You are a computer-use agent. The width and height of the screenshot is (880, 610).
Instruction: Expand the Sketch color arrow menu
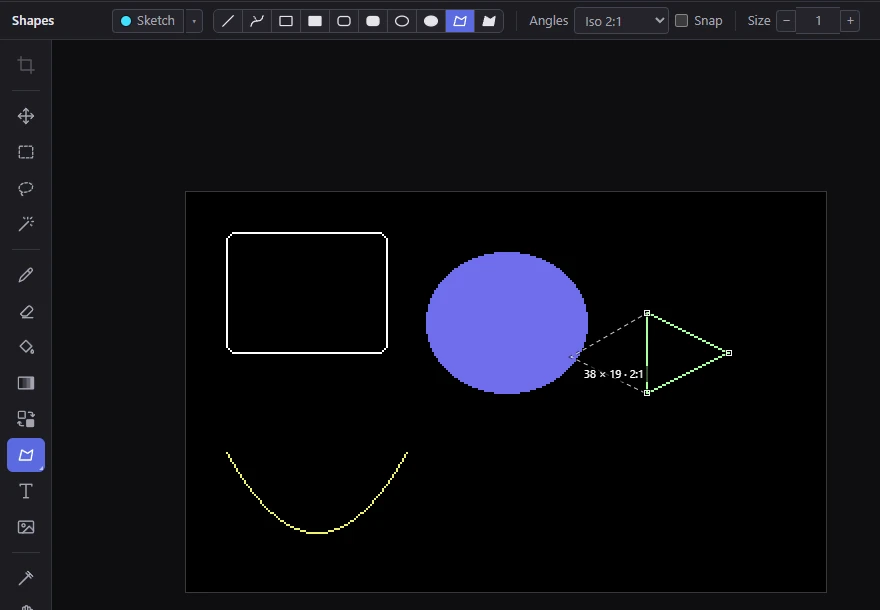[x=194, y=21]
